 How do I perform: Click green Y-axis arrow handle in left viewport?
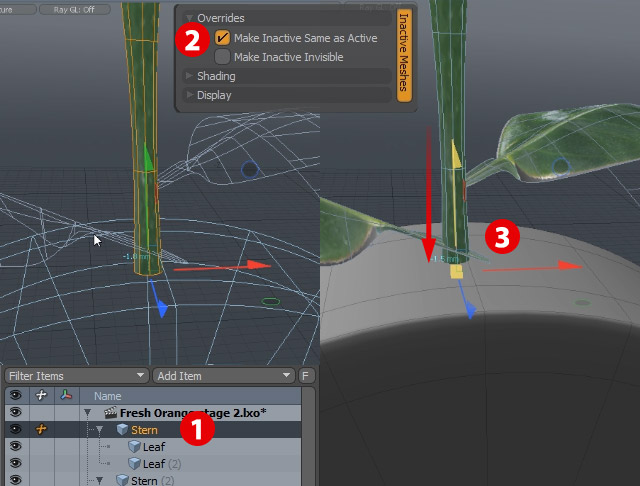coord(149,158)
